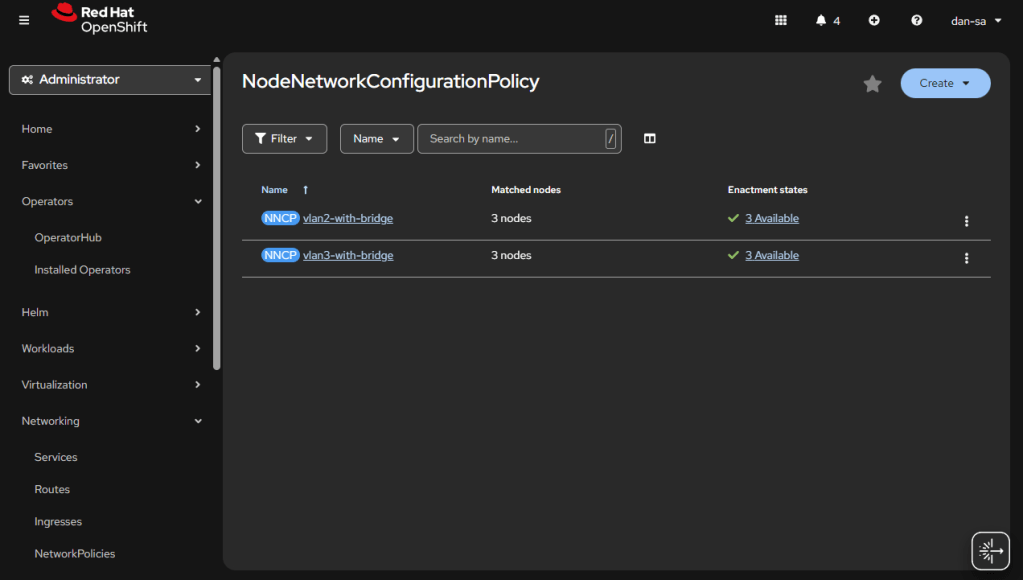Open the dan-sa user menu

pyautogui.click(x=976, y=20)
